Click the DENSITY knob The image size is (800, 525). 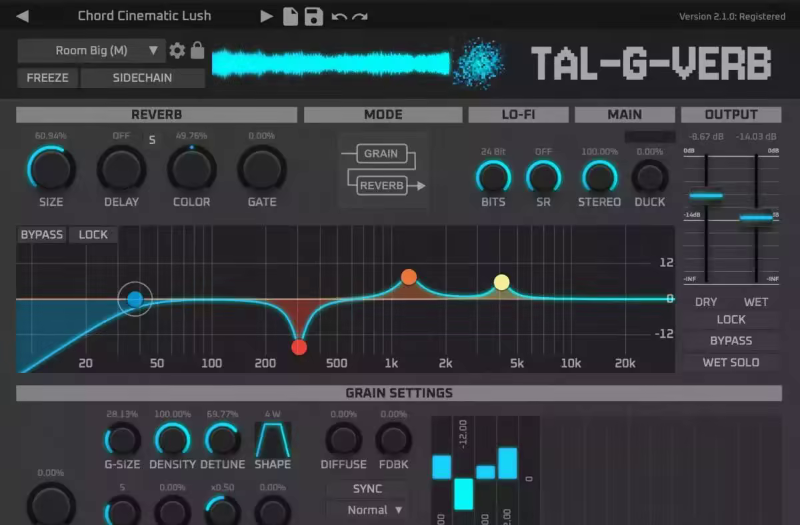[x=172, y=440]
